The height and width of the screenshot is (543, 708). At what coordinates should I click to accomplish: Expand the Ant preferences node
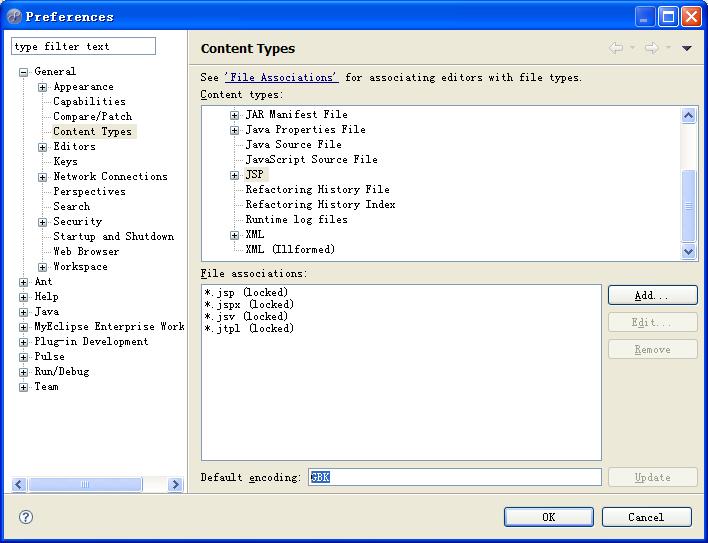[x=23, y=282]
